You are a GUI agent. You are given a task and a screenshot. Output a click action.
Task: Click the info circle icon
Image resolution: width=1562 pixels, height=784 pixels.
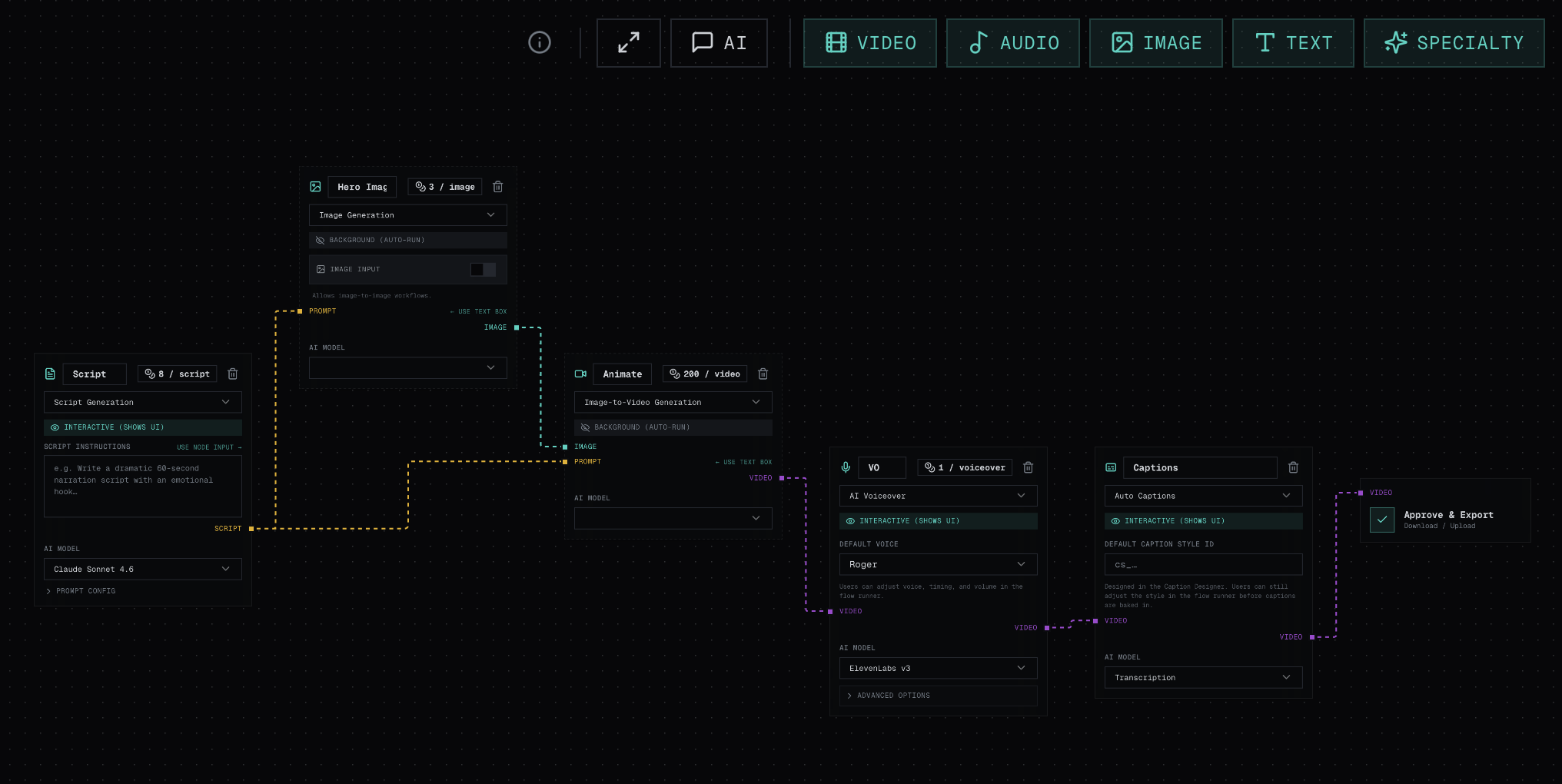click(540, 42)
